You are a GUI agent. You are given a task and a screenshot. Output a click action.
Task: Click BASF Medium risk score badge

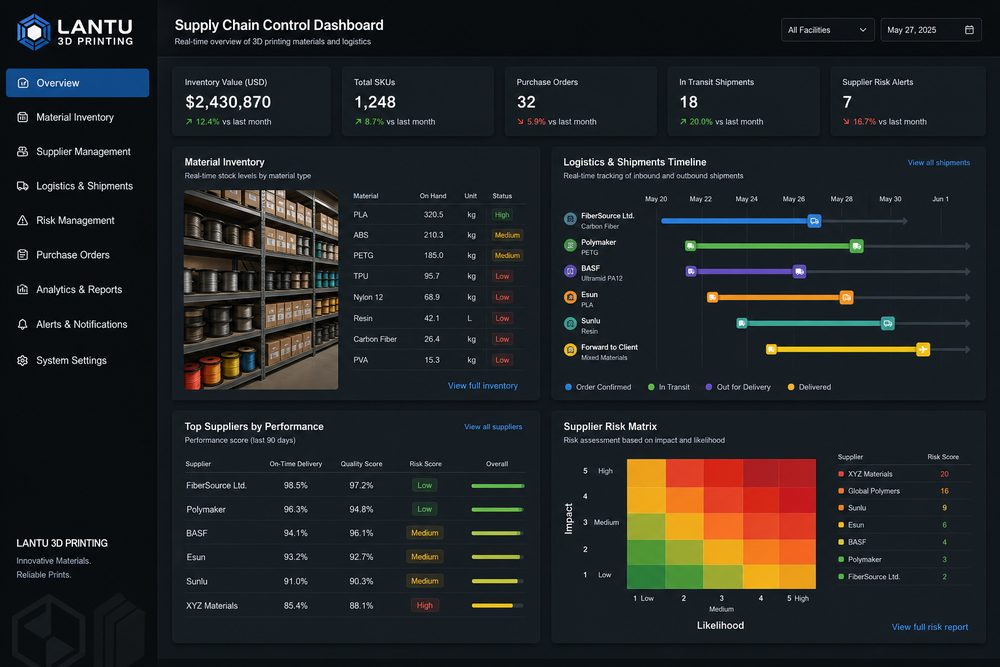pos(425,533)
